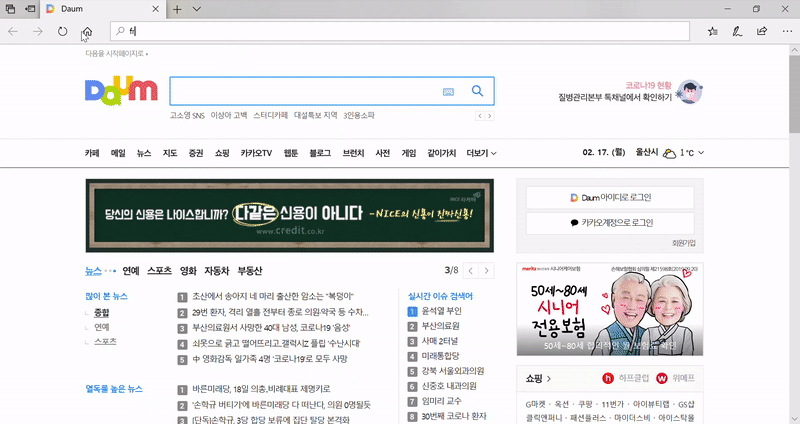800x424 pixels.
Task: Open the tabs set aside icon
Action: click(x=10, y=9)
